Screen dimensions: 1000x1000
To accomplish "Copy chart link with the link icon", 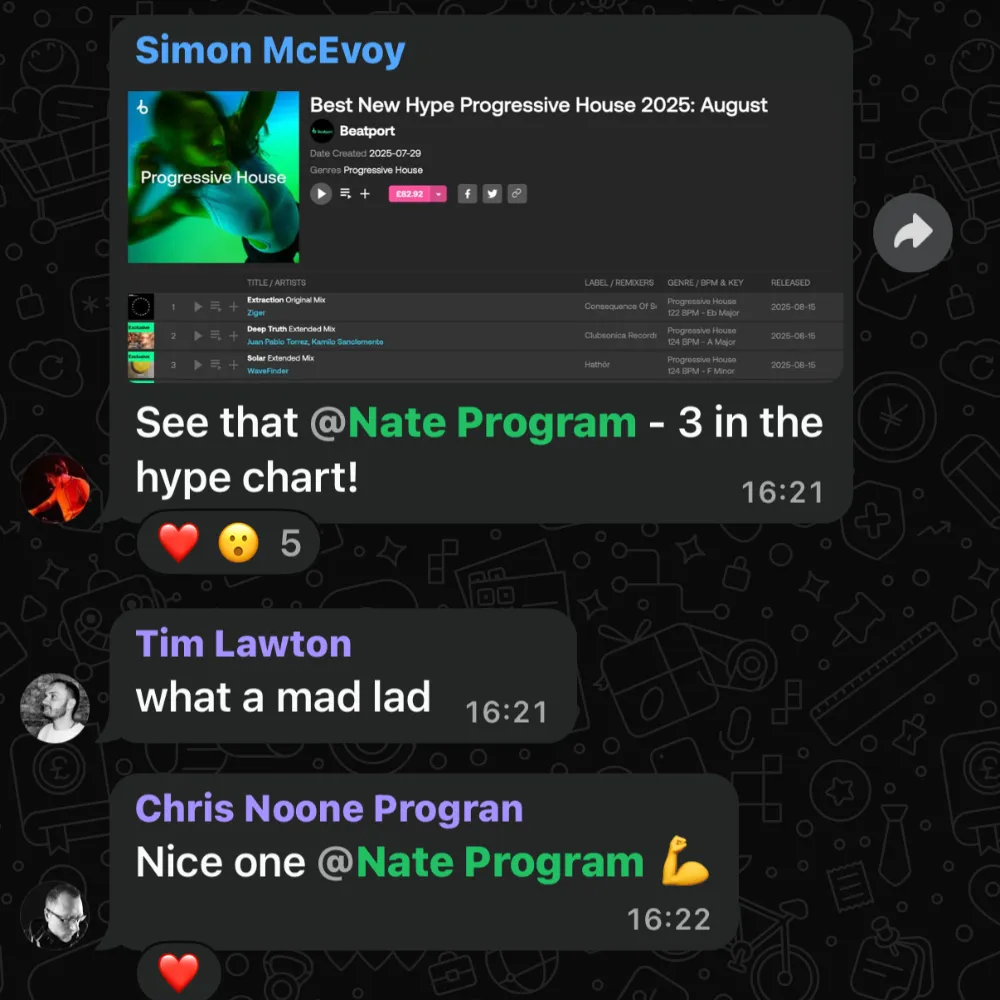I will 517,194.
